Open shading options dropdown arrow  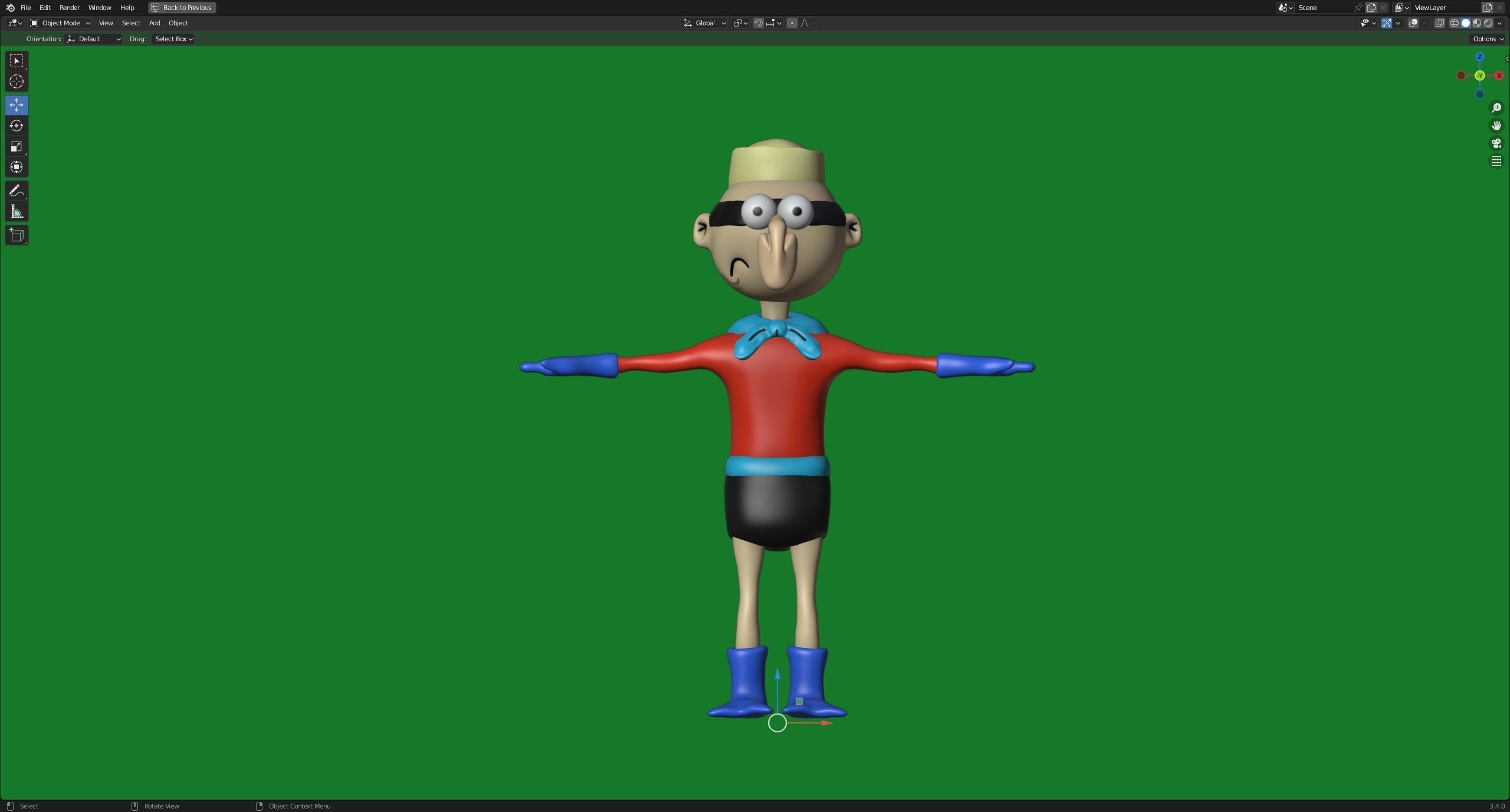click(1499, 23)
